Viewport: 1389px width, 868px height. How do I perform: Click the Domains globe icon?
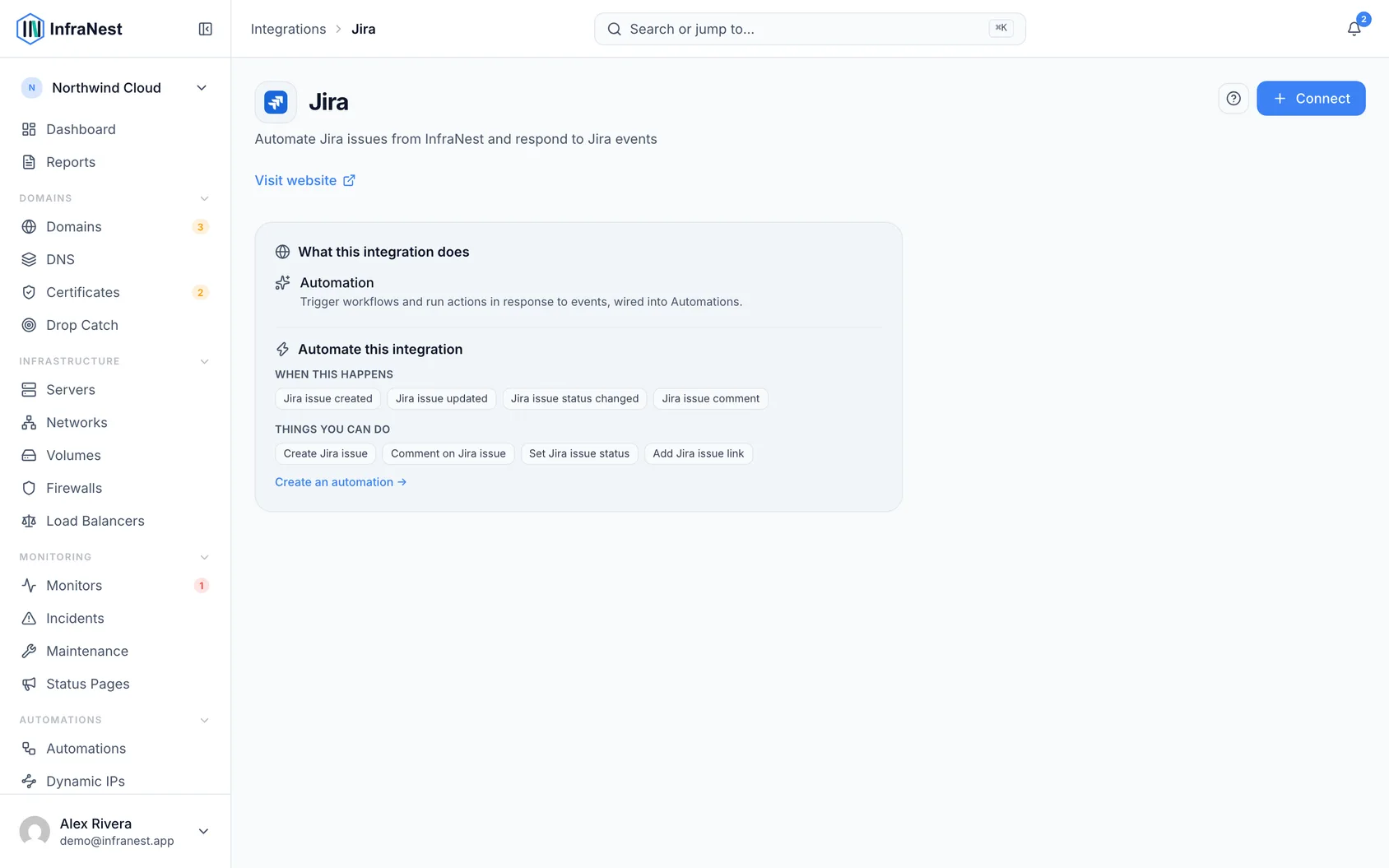pos(29,226)
